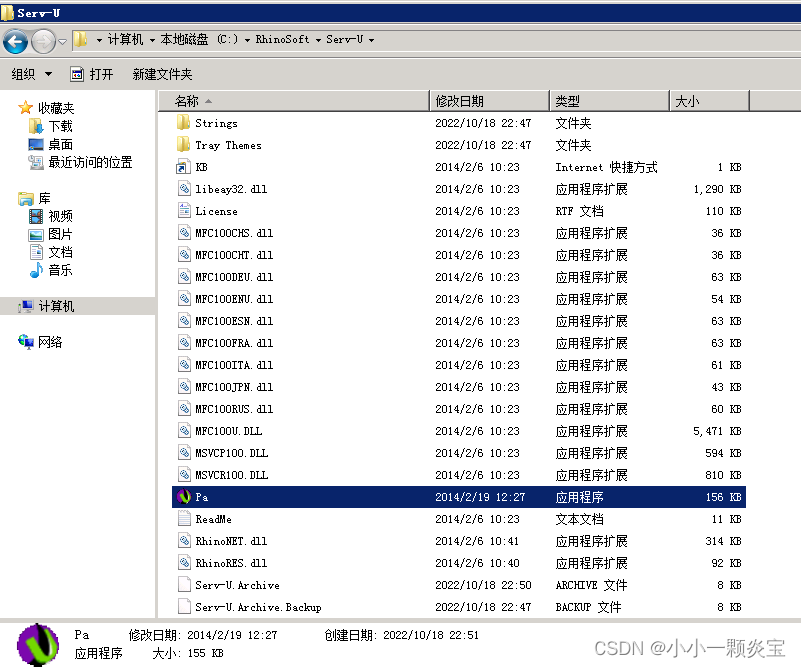Select the Tray Themes folder icon
Screen dimensions: 801x668
point(183,145)
